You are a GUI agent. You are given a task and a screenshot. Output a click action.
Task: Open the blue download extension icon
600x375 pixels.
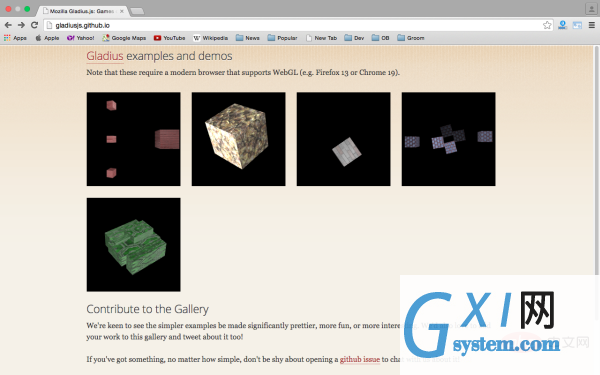(562, 25)
